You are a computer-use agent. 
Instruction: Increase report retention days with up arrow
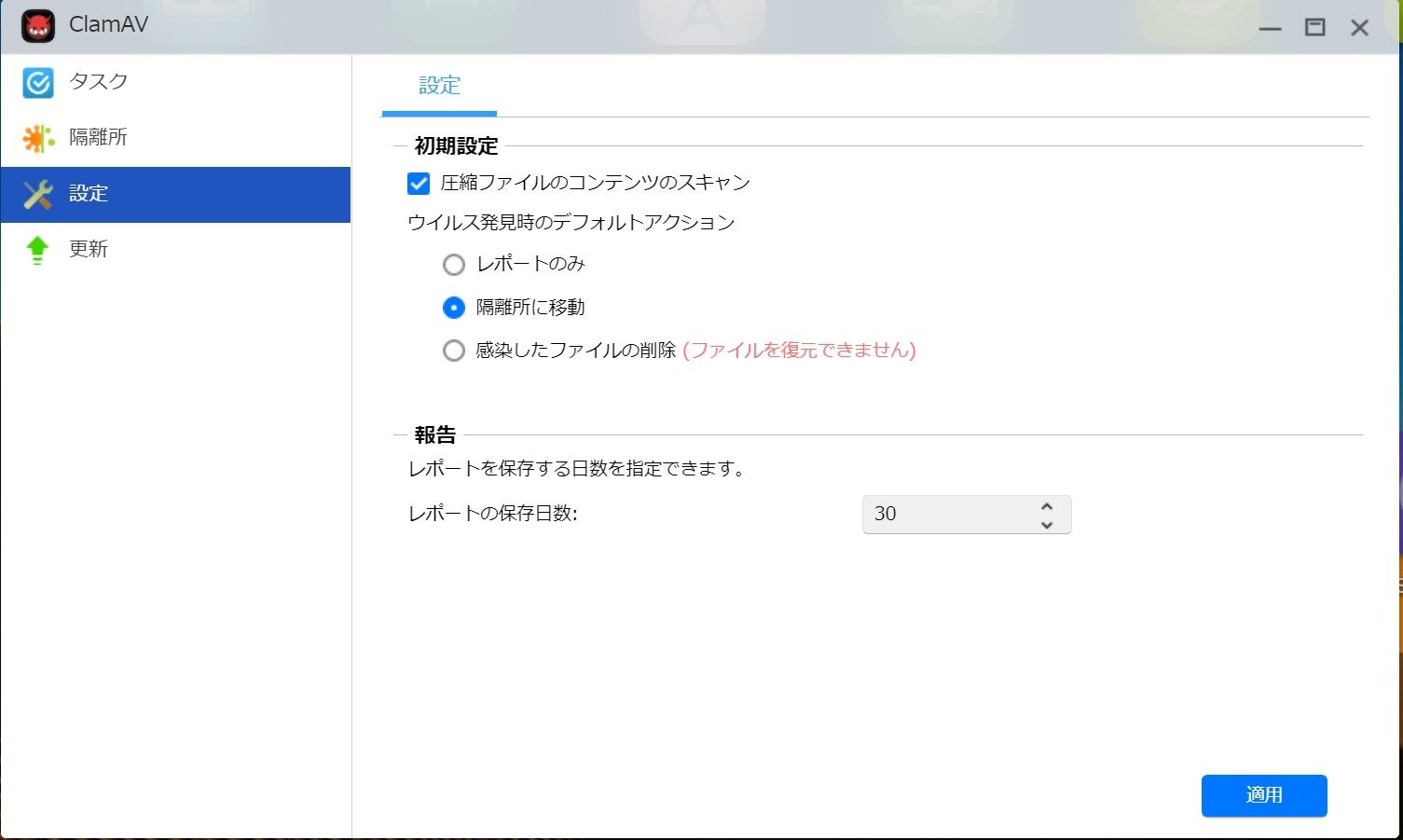[1047, 506]
